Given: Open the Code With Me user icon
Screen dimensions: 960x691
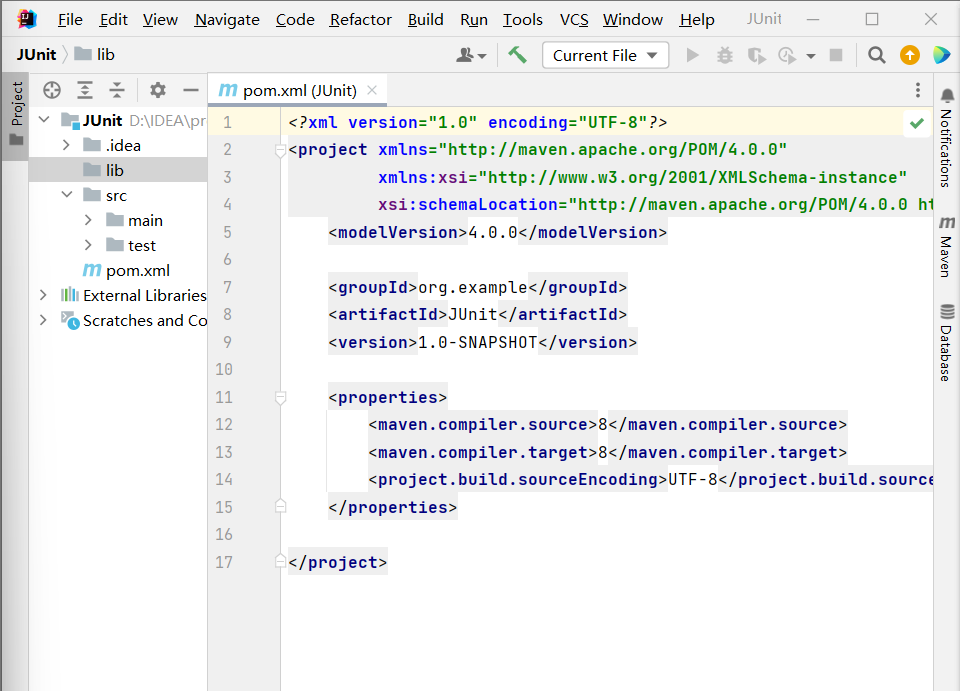Looking at the screenshot, I should point(471,56).
